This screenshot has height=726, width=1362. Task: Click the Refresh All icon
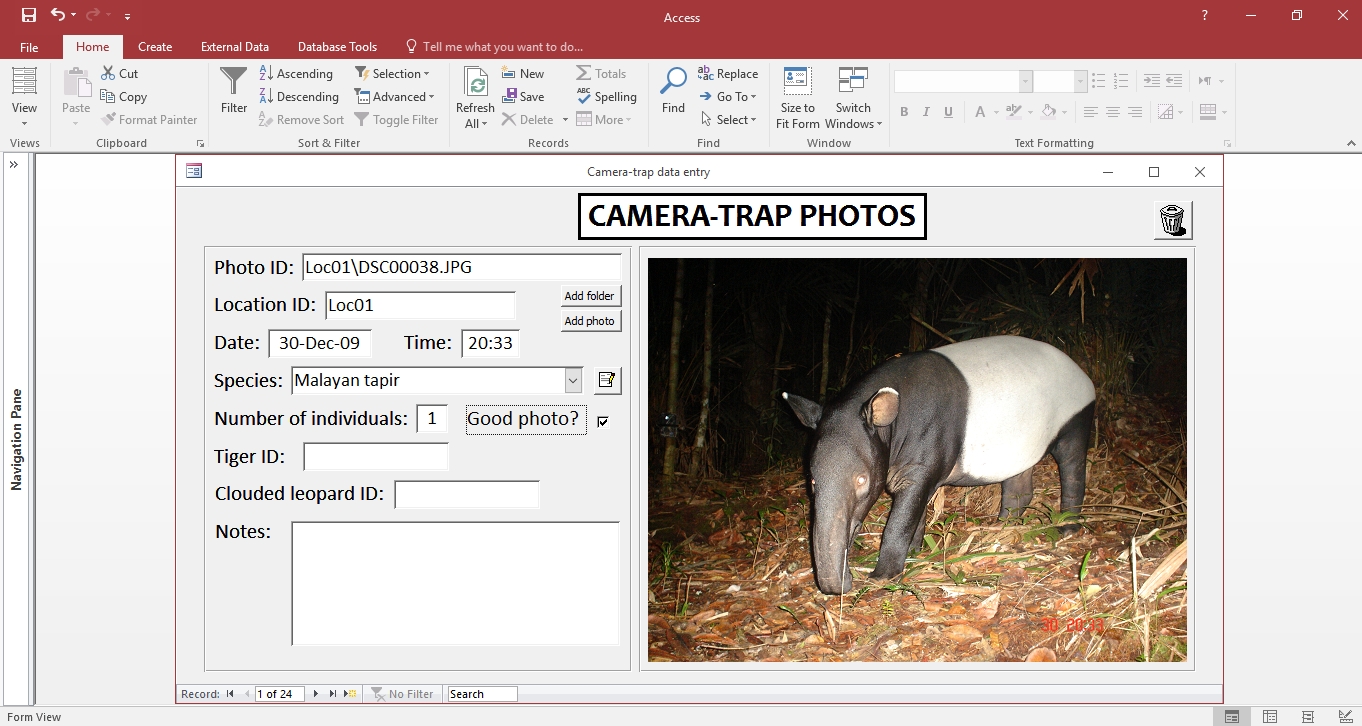(475, 82)
